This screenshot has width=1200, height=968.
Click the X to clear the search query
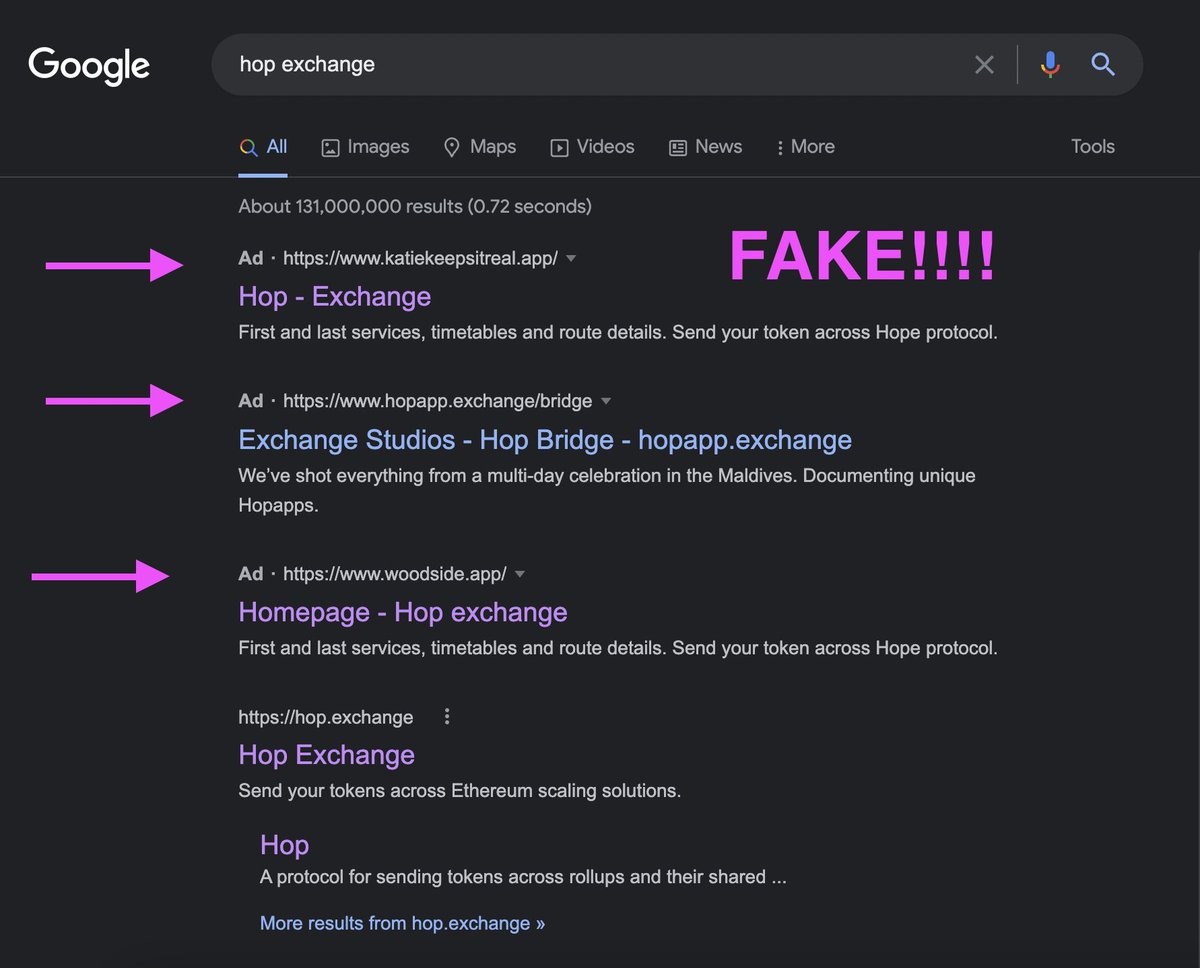(984, 64)
